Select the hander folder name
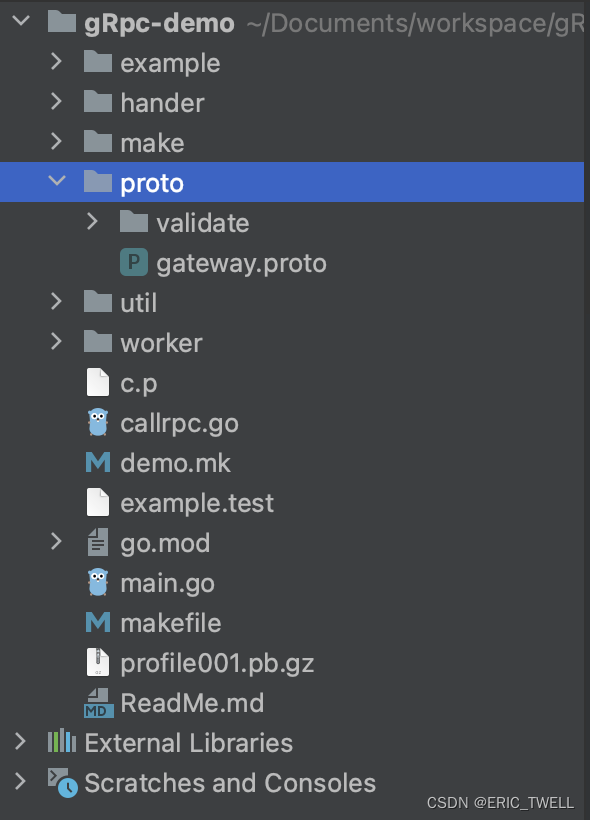 tap(162, 102)
